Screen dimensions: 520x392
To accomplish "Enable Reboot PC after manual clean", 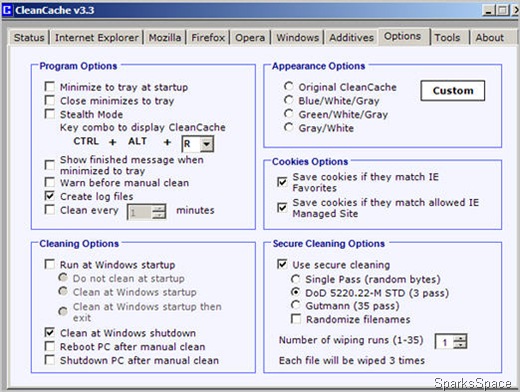I will (x=50, y=346).
